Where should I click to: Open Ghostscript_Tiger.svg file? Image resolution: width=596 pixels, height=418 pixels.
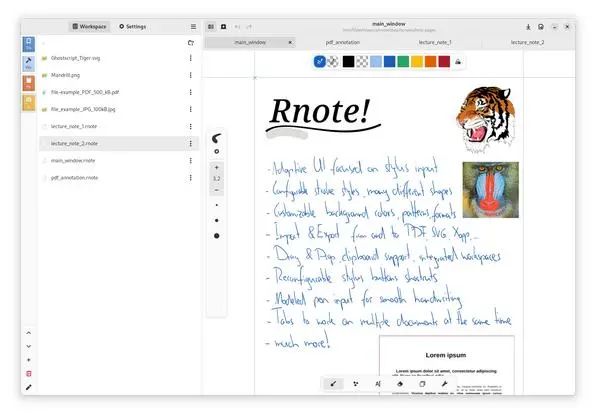(x=119, y=58)
